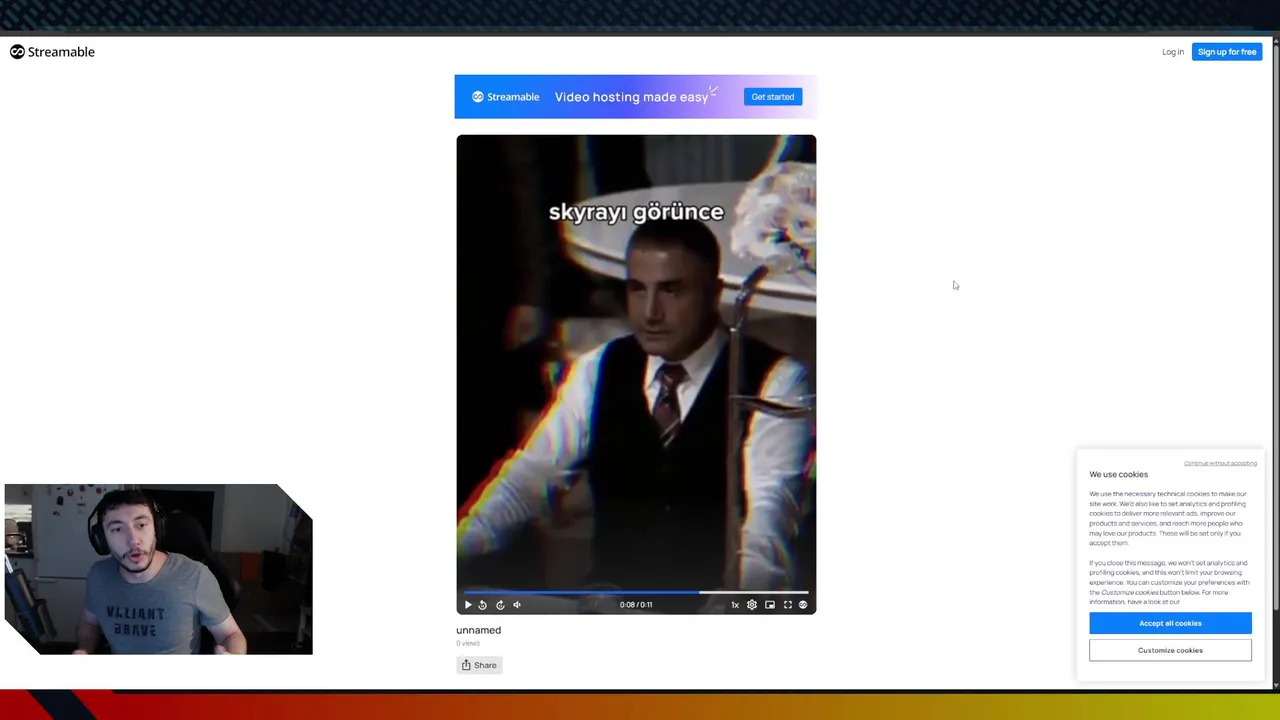The height and width of the screenshot is (720, 1280).
Task: Enter fullscreen mode
Action: pyautogui.click(x=788, y=605)
